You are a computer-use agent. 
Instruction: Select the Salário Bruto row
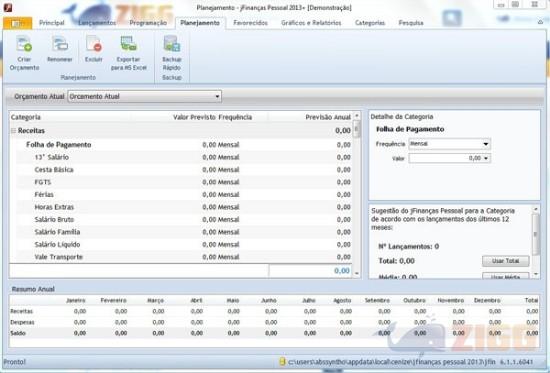184,220
